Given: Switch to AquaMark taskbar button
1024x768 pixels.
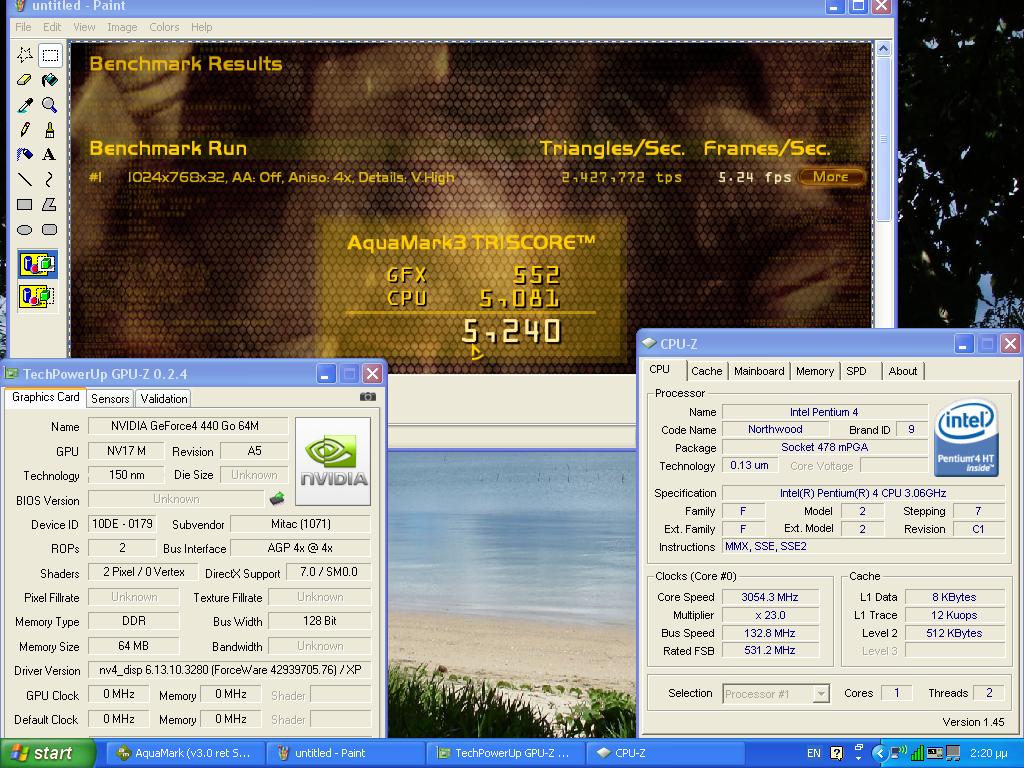Looking at the screenshot, I should tap(184, 753).
